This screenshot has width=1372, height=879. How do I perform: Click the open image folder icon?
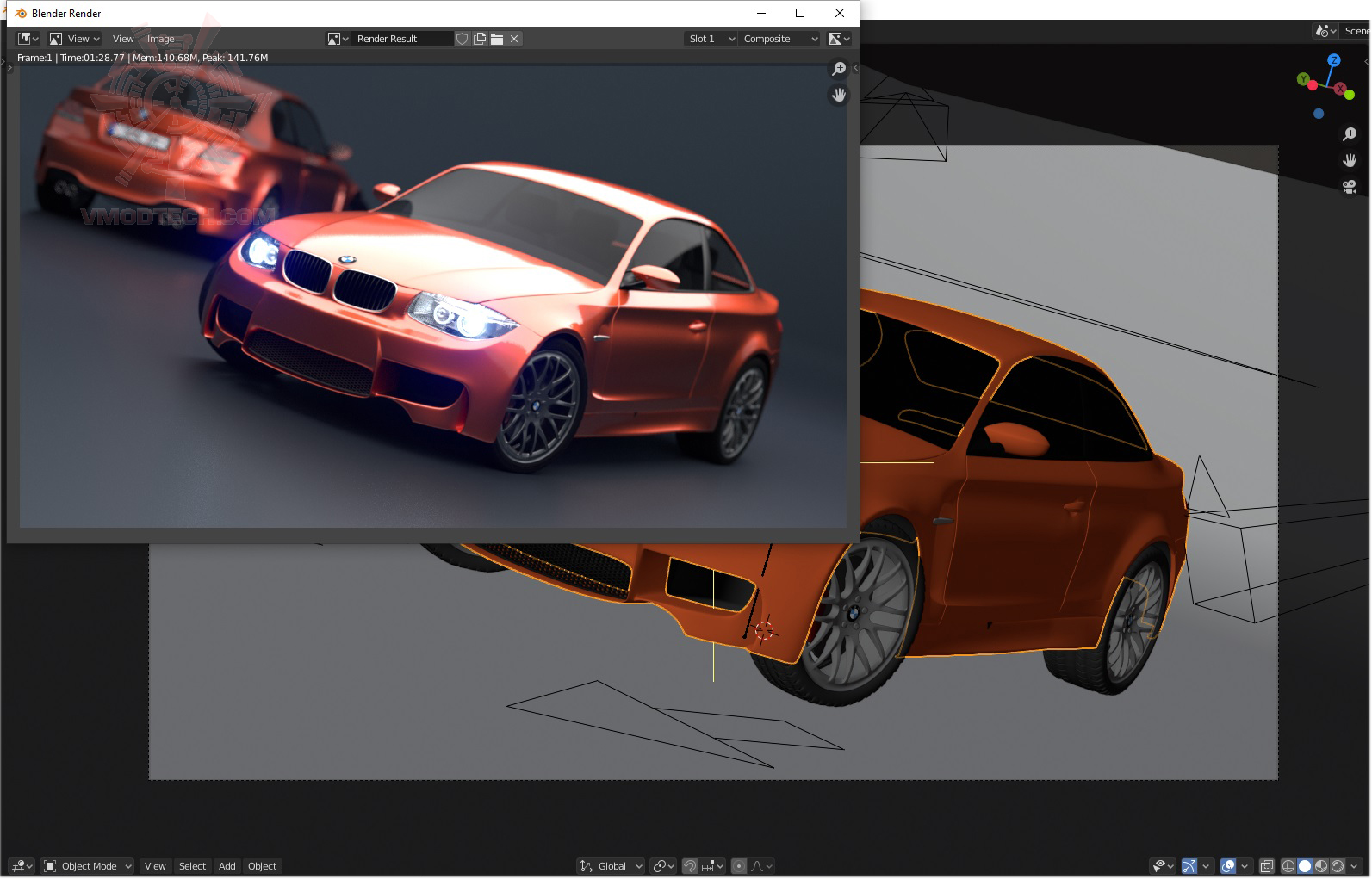pyautogui.click(x=497, y=39)
